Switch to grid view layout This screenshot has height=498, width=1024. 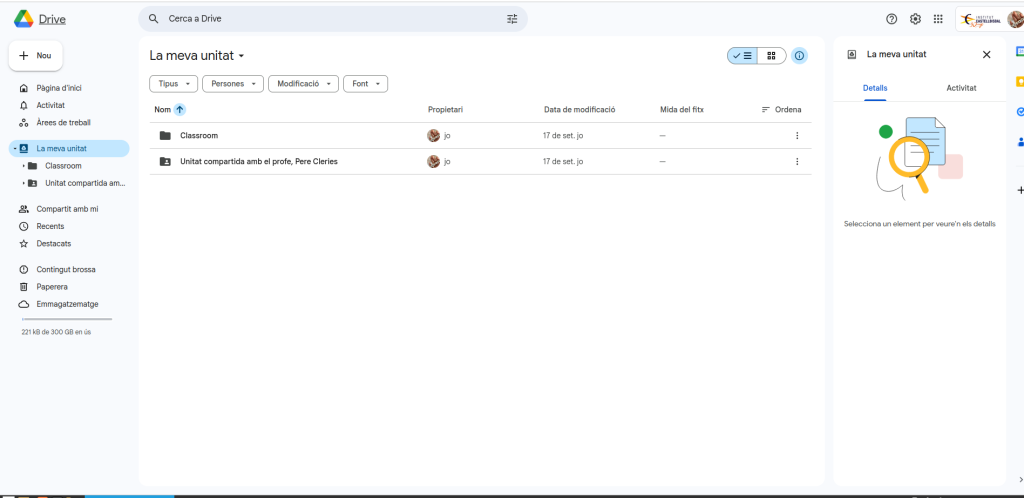coord(771,56)
